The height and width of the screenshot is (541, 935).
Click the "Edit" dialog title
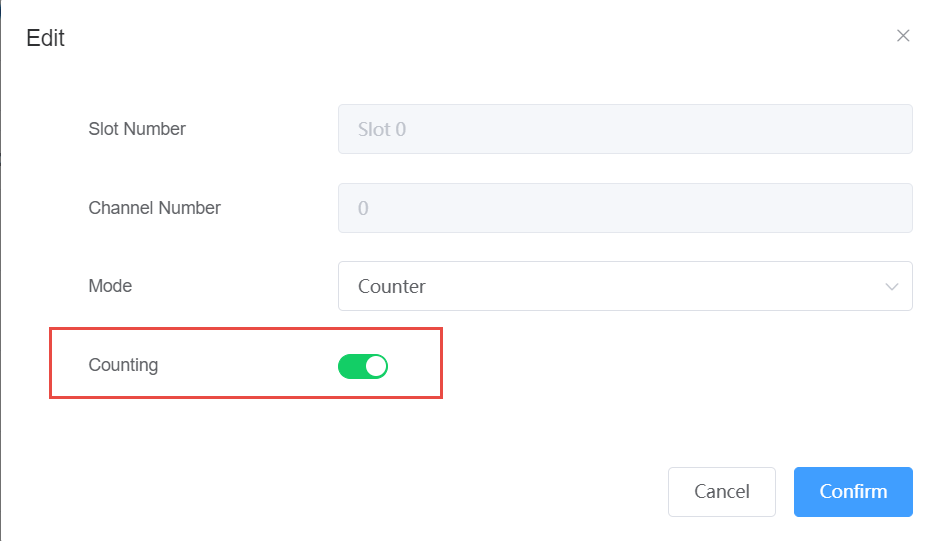(45, 38)
